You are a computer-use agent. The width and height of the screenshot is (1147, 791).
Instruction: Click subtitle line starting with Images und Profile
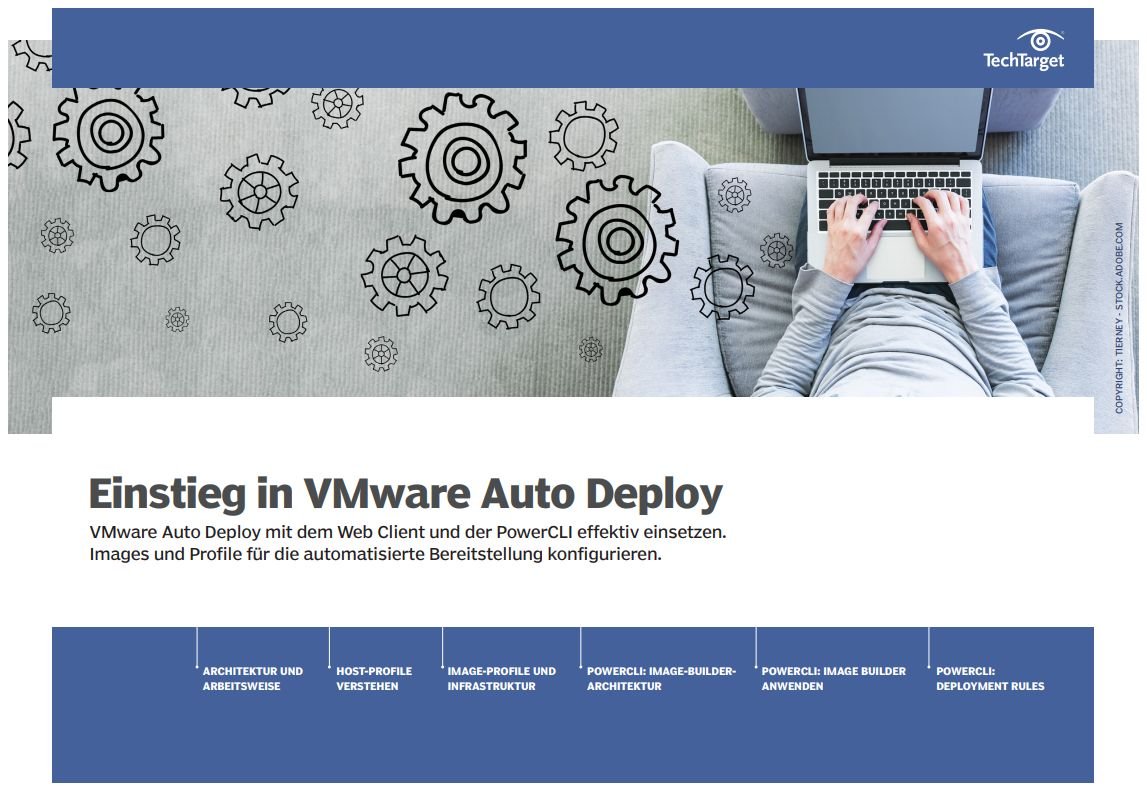point(375,554)
